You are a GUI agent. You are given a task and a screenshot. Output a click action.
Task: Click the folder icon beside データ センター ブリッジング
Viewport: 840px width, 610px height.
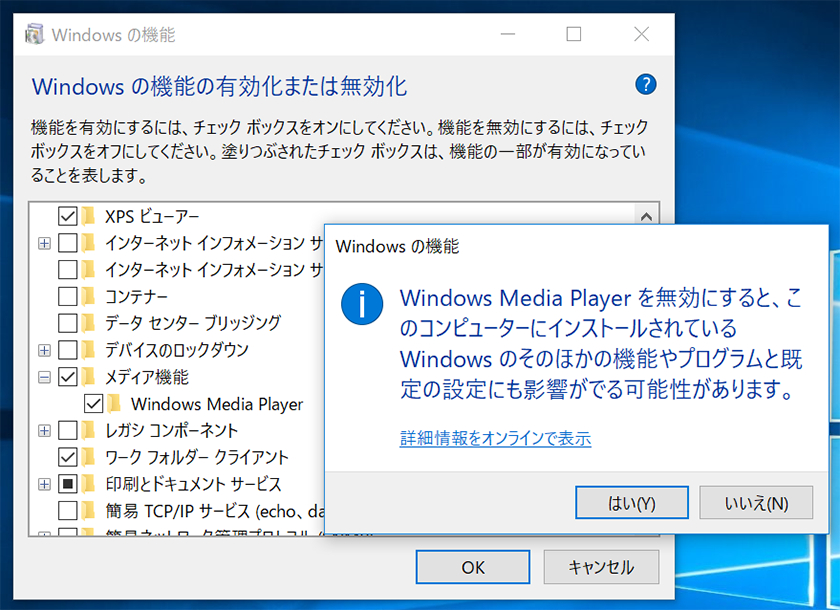pos(89,323)
